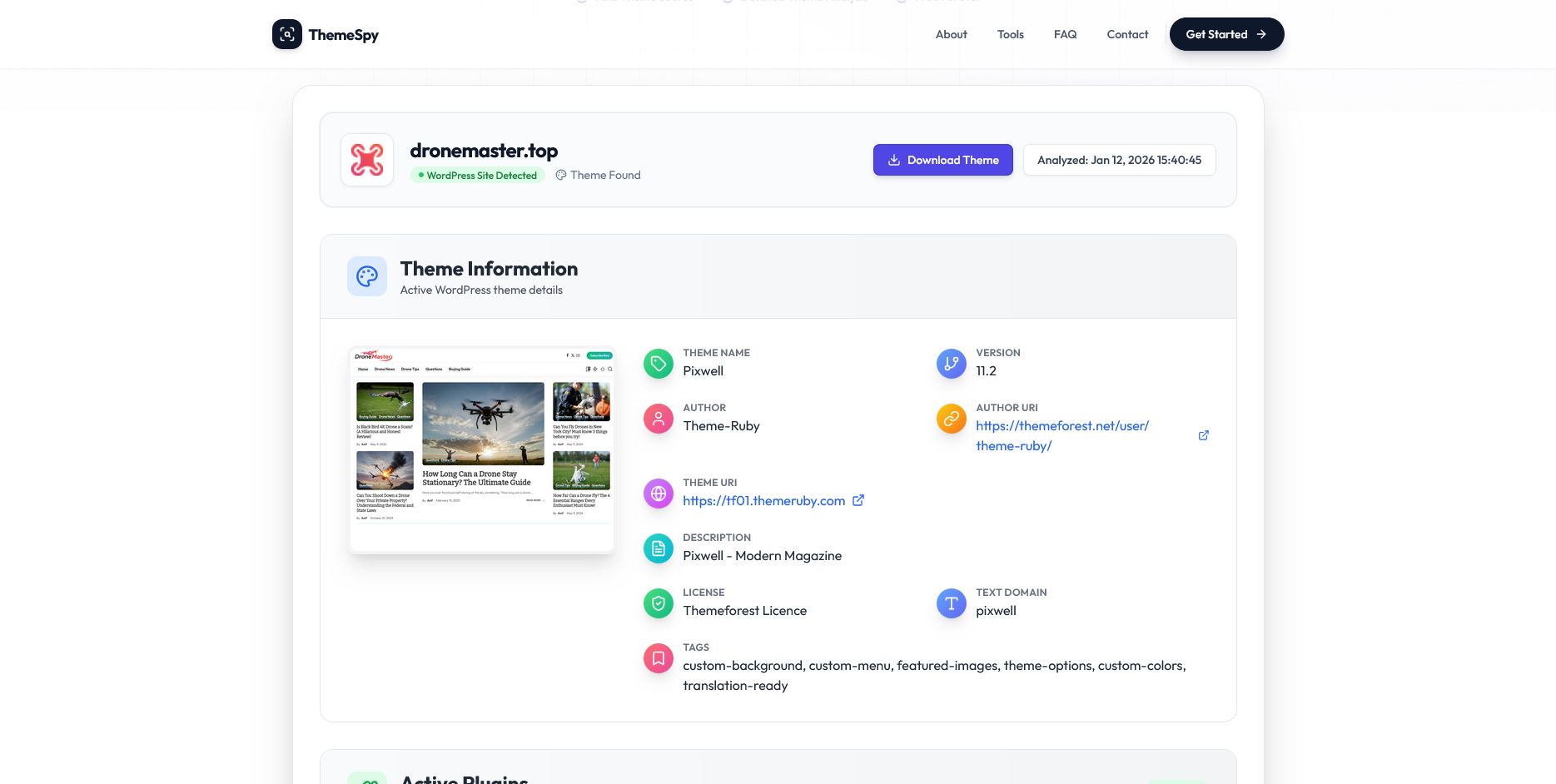This screenshot has width=1556, height=784.
Task: Select the text domain value pixwell
Action: (997, 610)
